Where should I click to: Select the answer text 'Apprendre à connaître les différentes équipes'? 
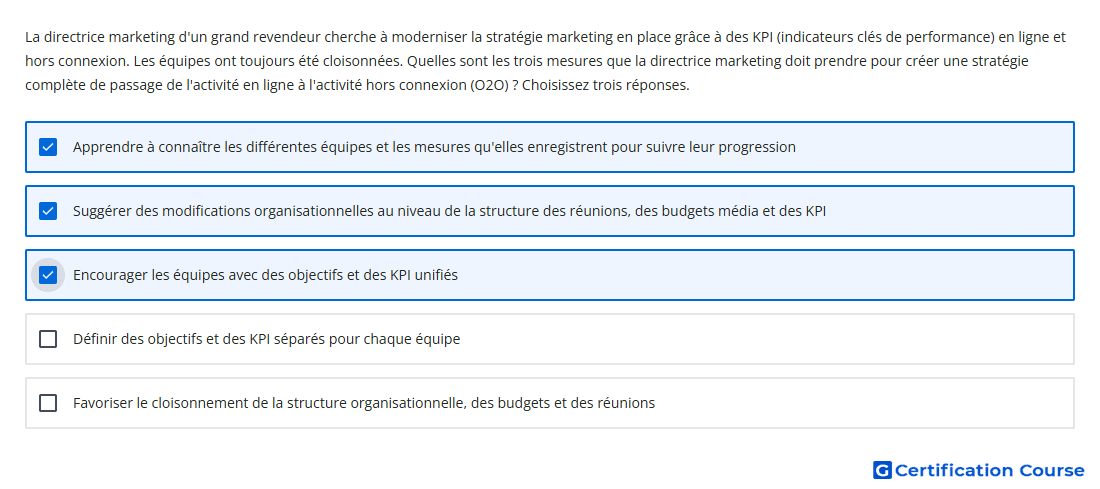434,147
